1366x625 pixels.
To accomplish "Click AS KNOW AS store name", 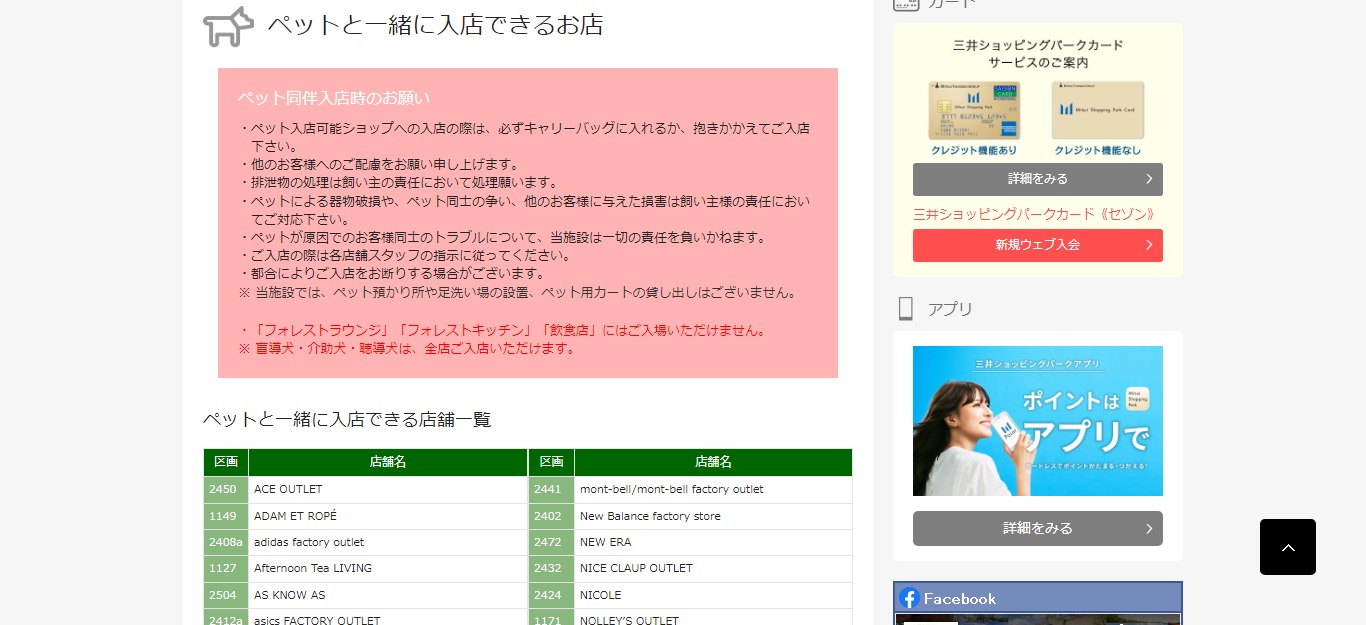I will [290, 595].
